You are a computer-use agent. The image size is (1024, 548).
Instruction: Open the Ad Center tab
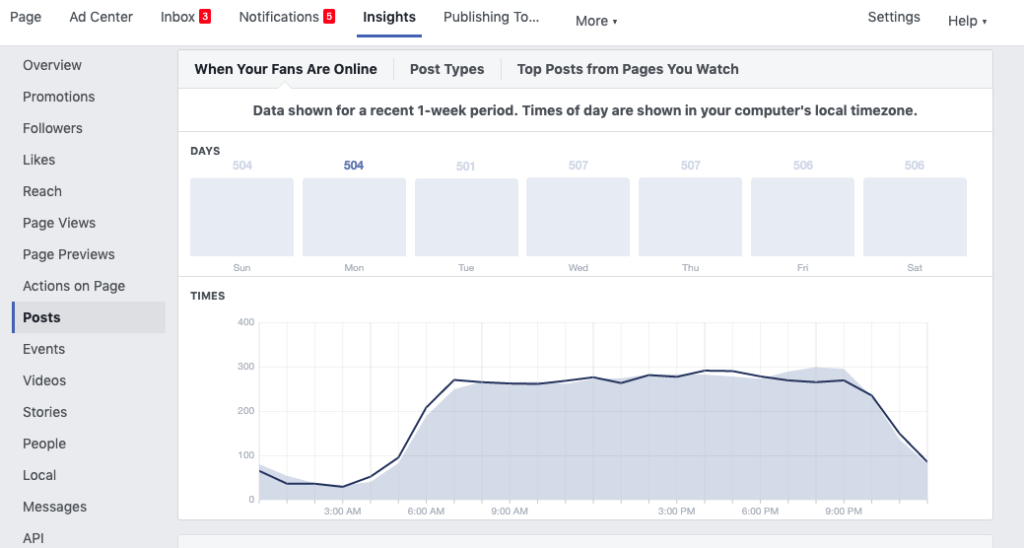[x=101, y=17]
